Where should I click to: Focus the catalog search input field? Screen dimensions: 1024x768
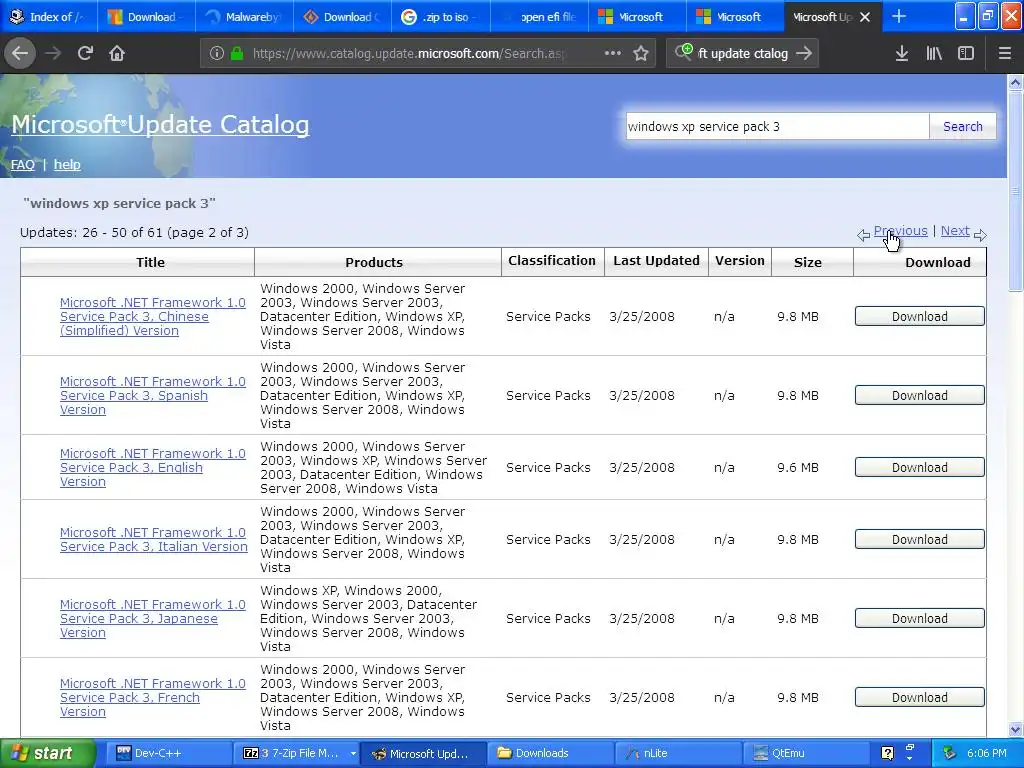tap(777, 127)
